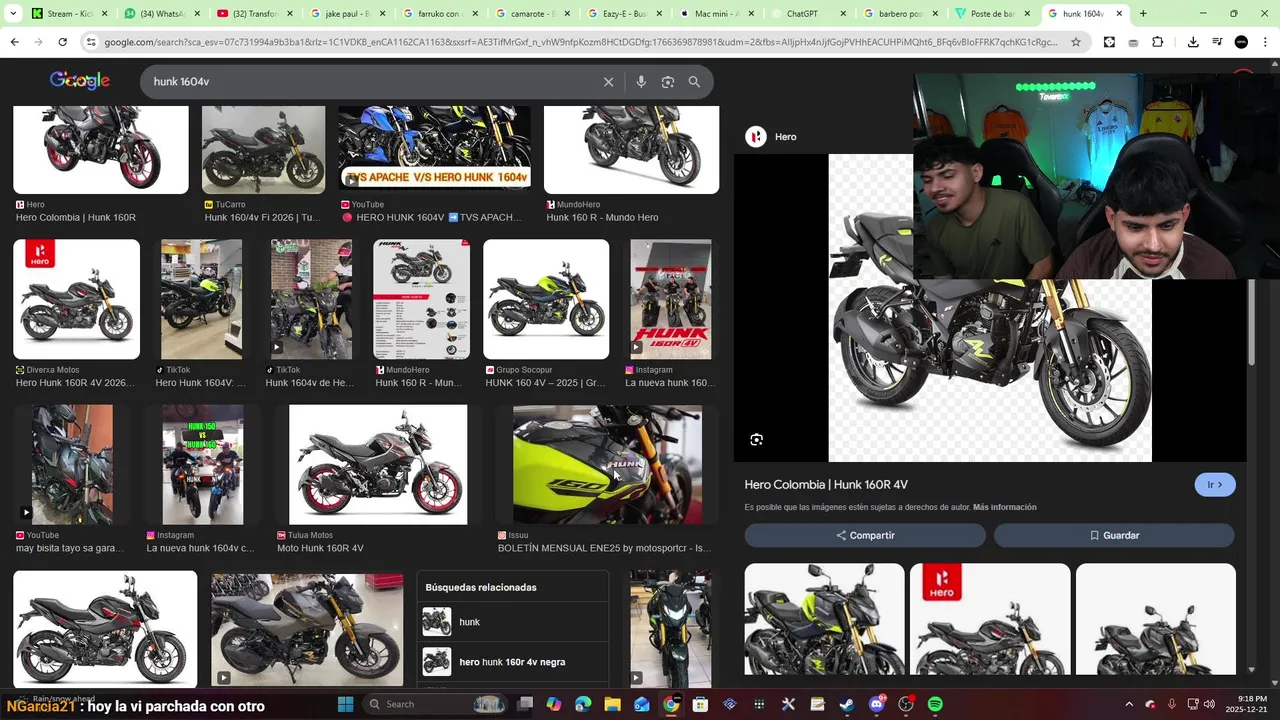Click the Windows Start button
The height and width of the screenshot is (720, 1280).
point(345,704)
